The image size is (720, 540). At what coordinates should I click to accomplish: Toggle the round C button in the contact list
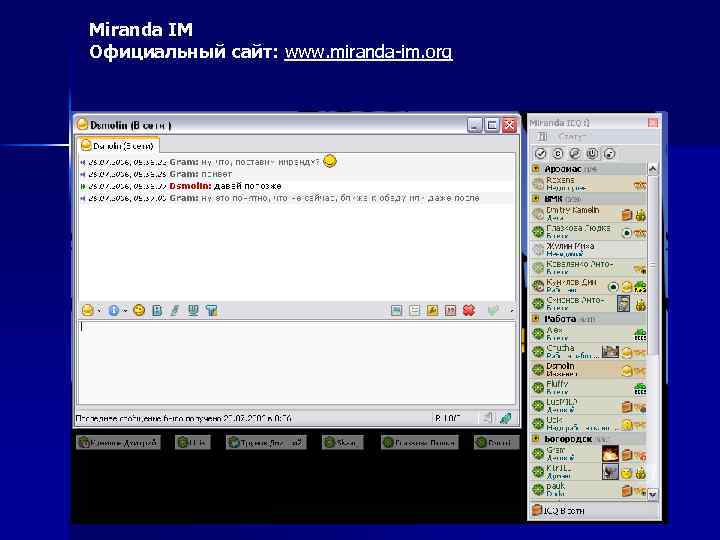[x=557, y=154]
